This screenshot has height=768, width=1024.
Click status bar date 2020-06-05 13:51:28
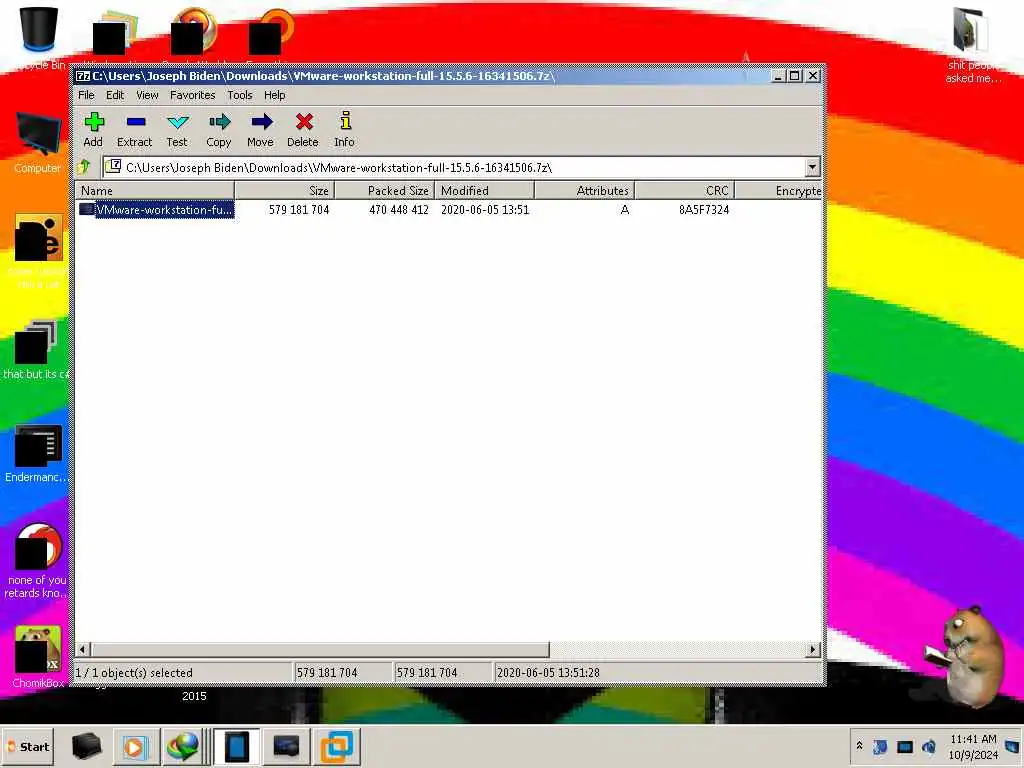tap(548, 673)
